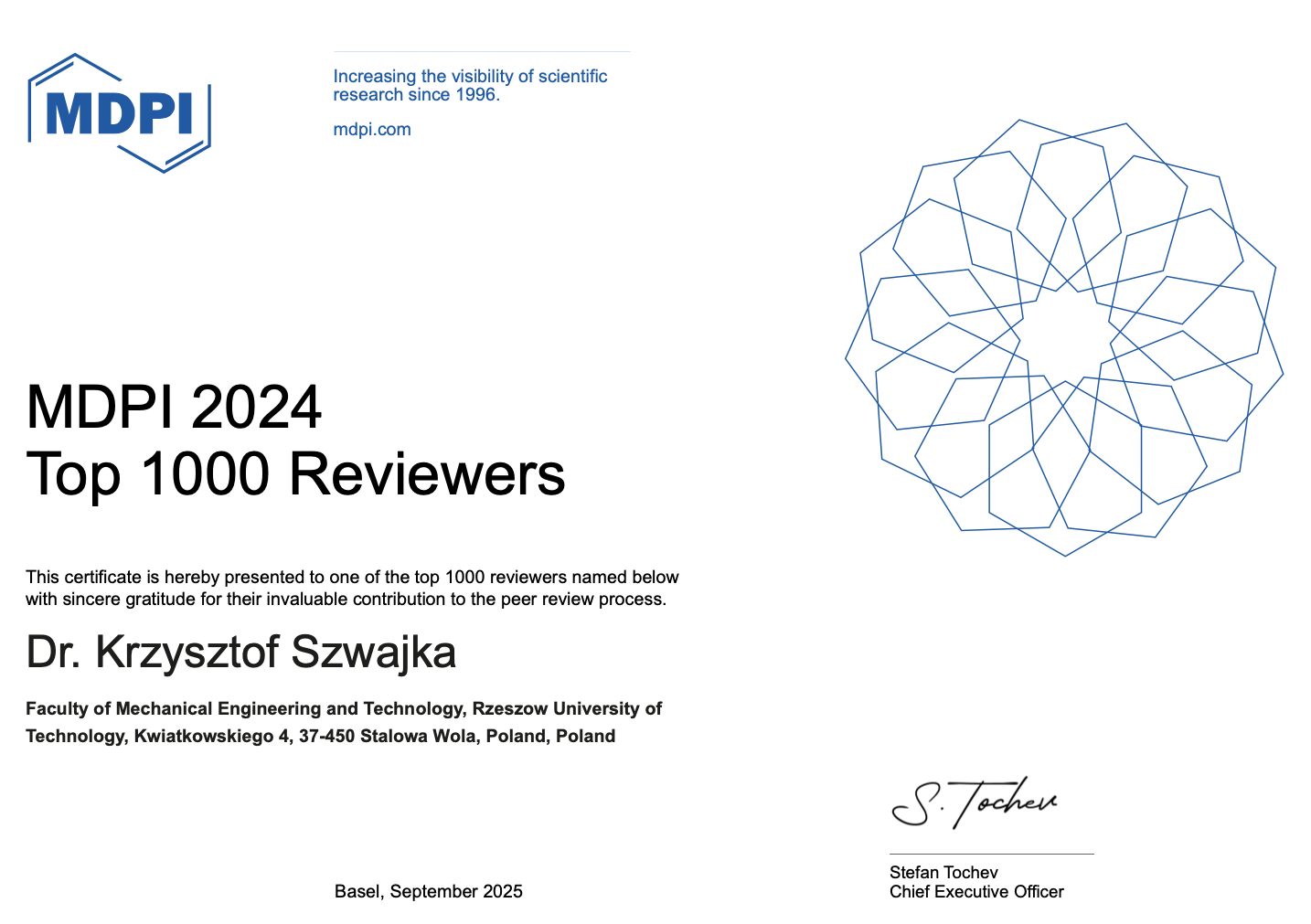Screen dimensions: 1311x924
Task: Select the "MDPI 2024" heading line
Action: tap(174, 407)
